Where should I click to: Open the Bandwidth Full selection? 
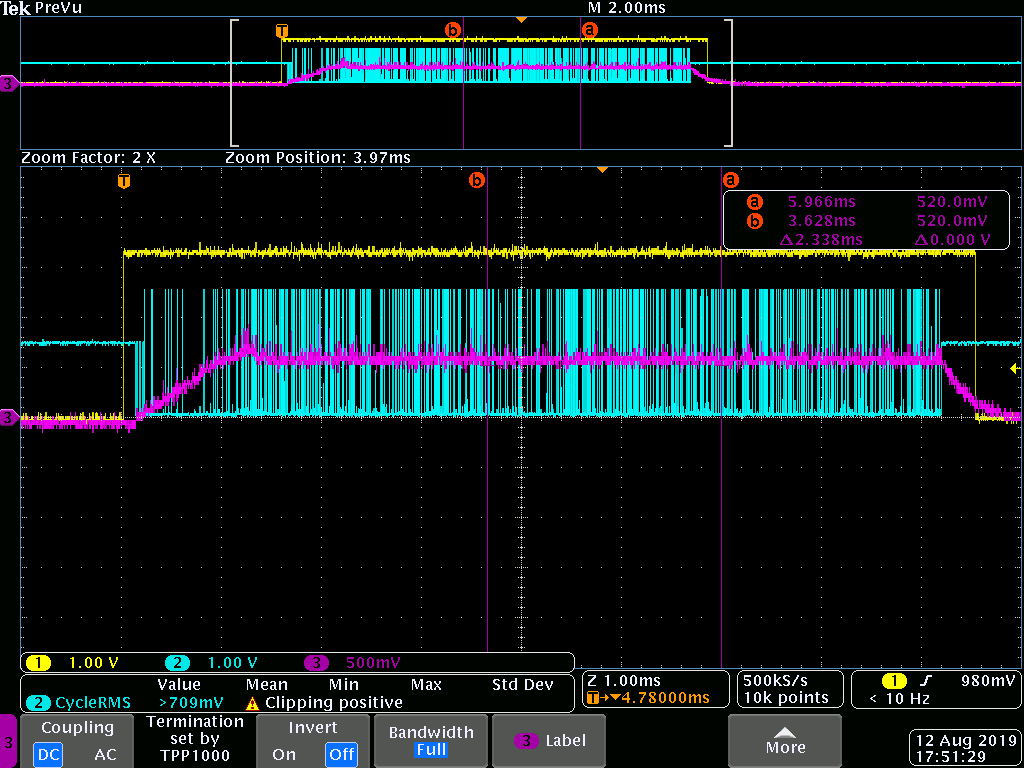(431, 741)
